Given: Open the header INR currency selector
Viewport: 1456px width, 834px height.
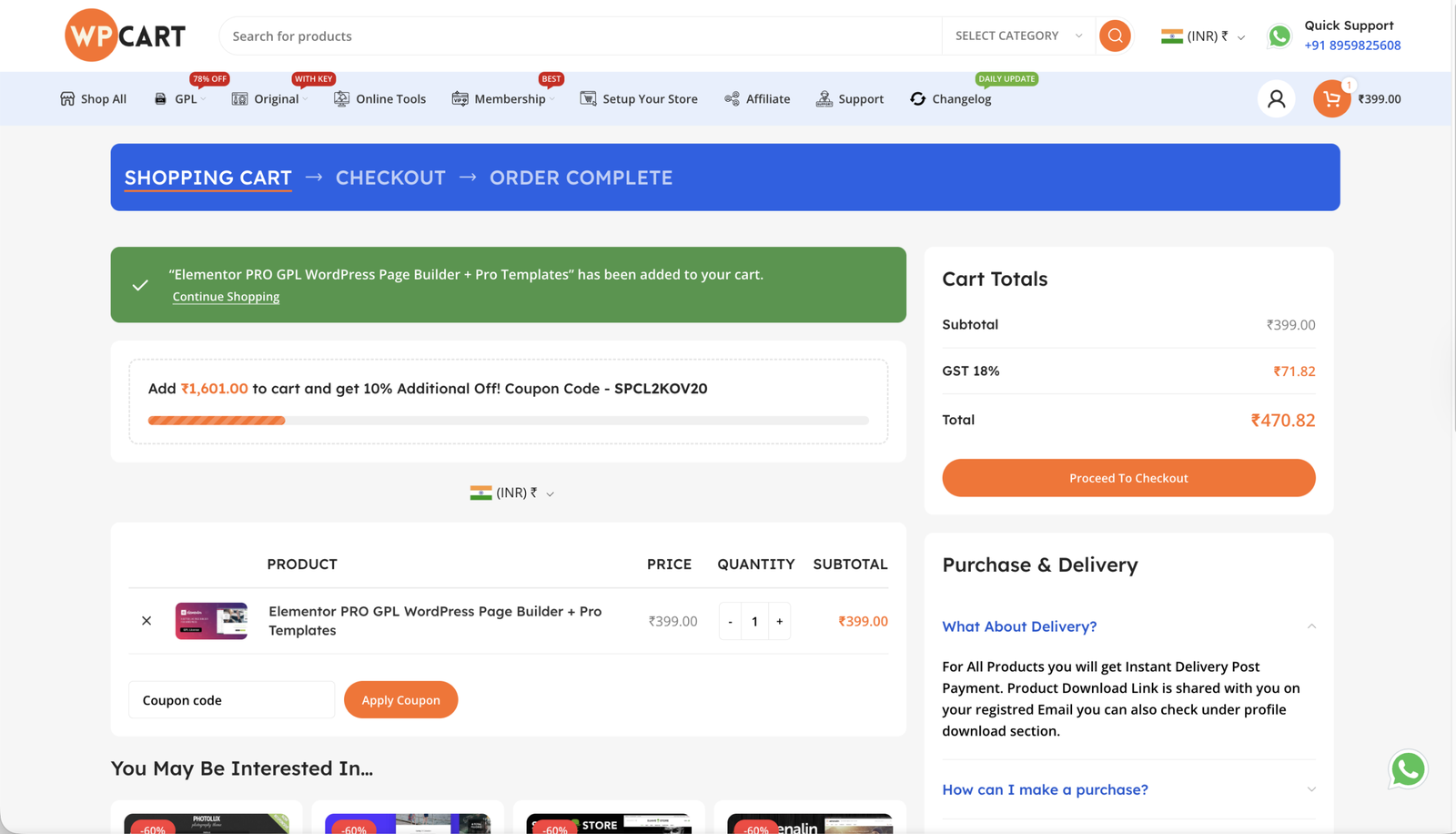Looking at the screenshot, I should 1202,36.
